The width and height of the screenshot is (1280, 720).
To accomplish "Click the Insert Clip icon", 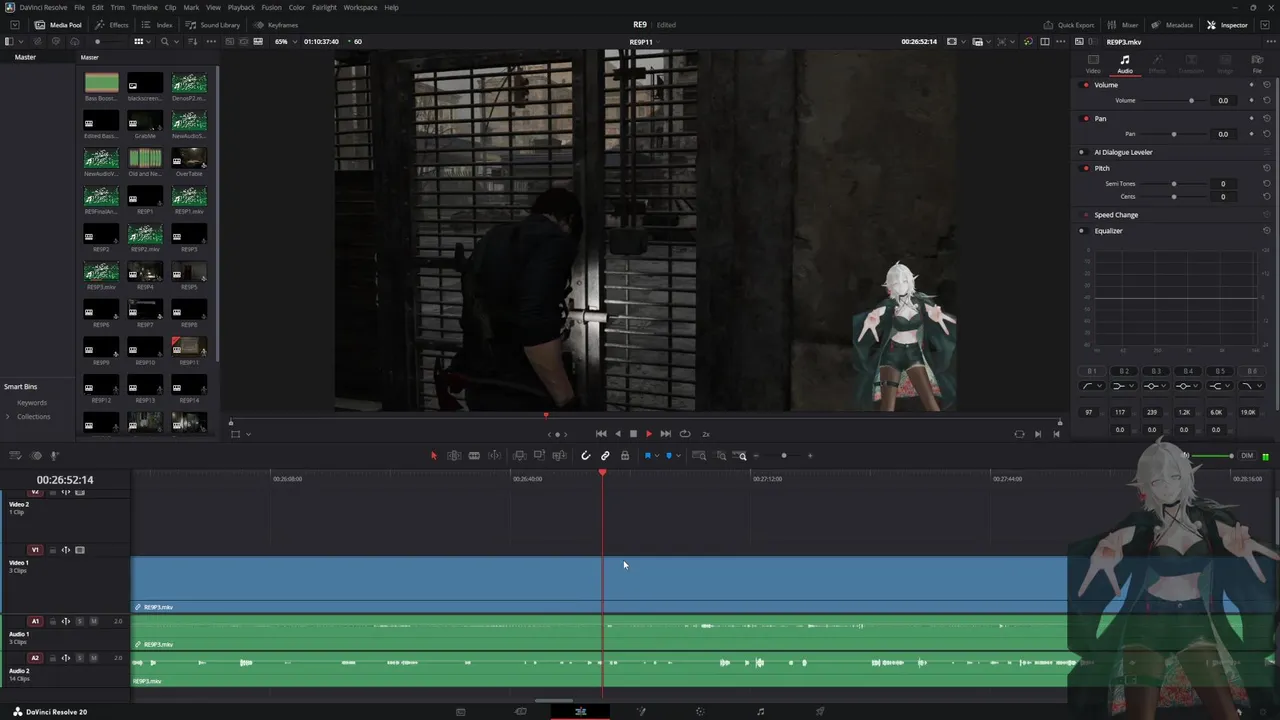I will (520, 456).
